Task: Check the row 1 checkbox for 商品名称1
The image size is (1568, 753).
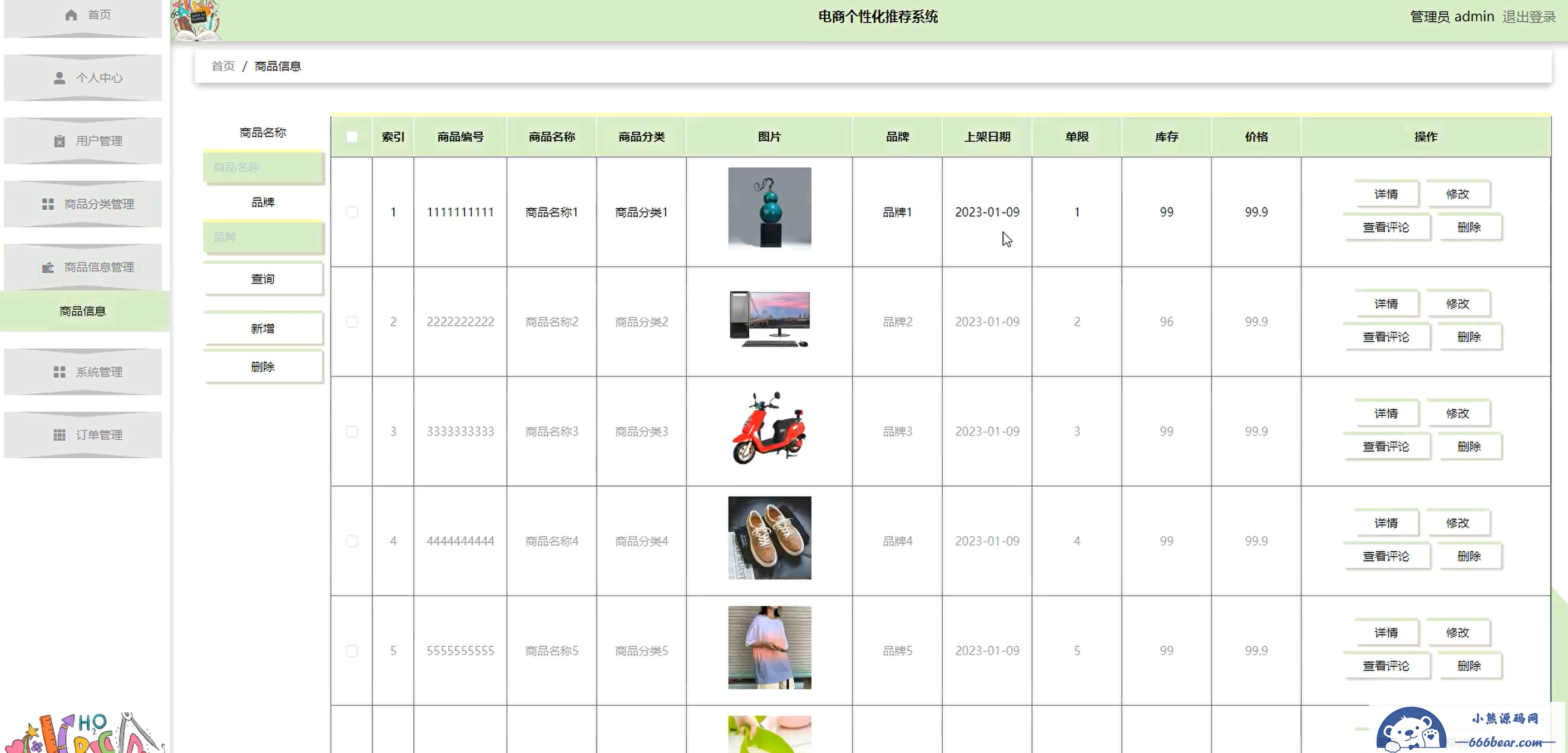Action: [352, 212]
